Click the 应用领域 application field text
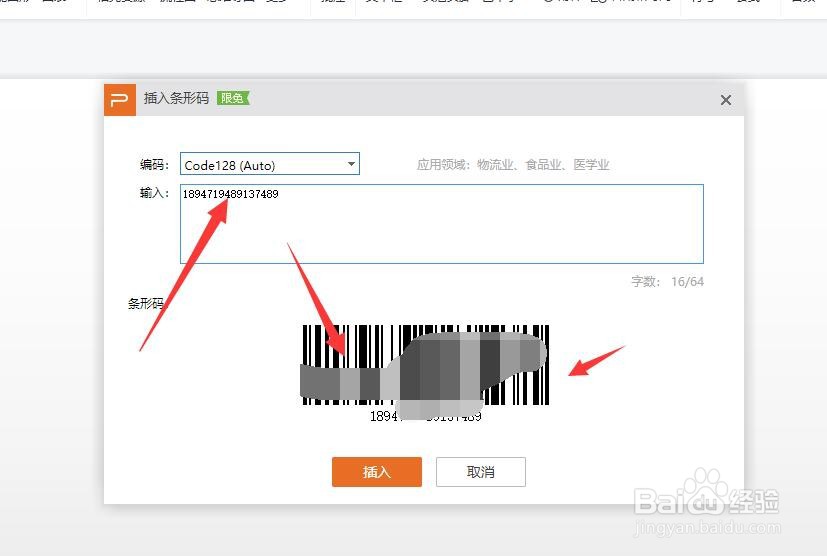 point(513,165)
